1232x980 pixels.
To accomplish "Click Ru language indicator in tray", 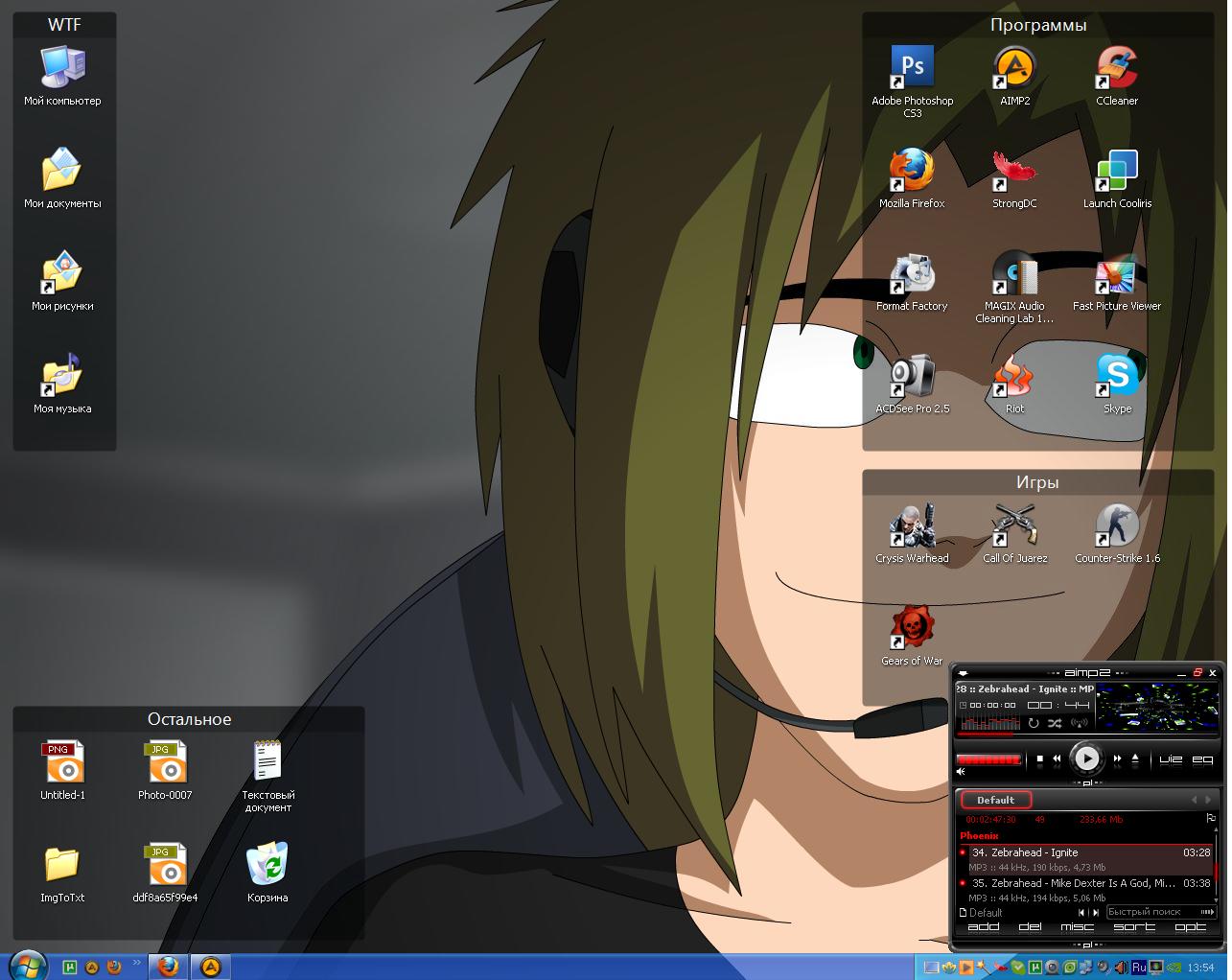I will coord(1139,967).
